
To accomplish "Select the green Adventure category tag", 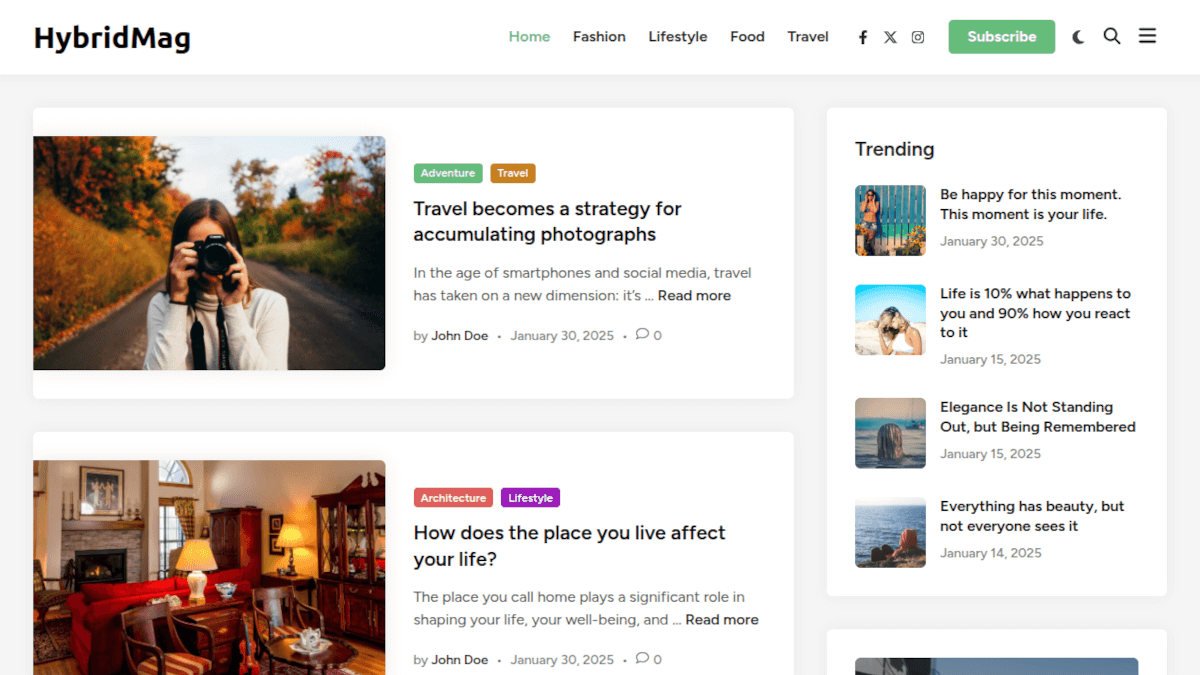I will click(x=448, y=173).
